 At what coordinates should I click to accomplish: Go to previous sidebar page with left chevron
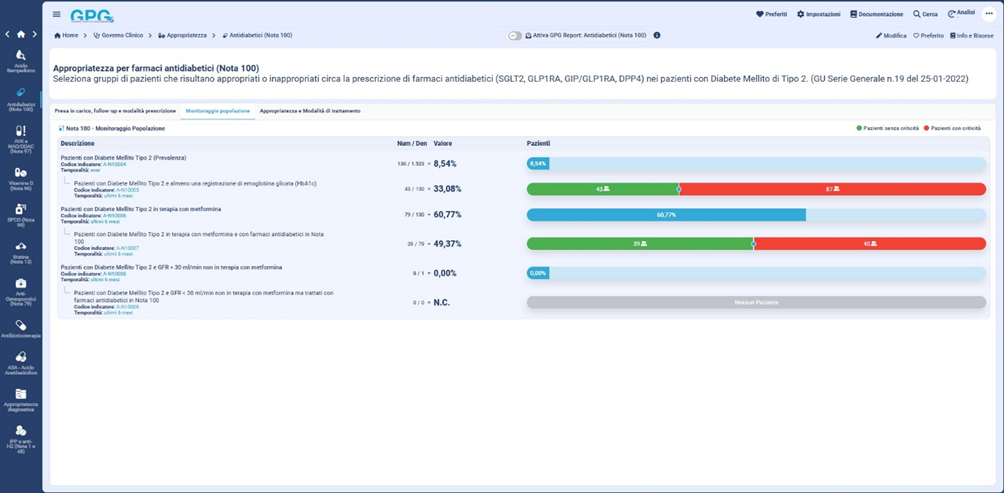(8, 34)
